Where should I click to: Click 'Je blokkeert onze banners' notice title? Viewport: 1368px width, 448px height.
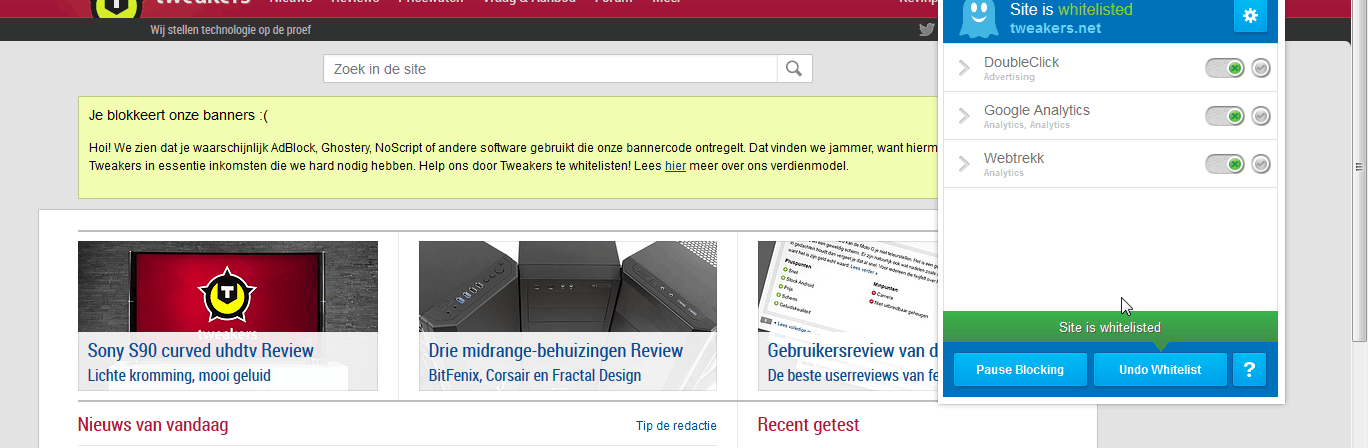click(x=178, y=115)
